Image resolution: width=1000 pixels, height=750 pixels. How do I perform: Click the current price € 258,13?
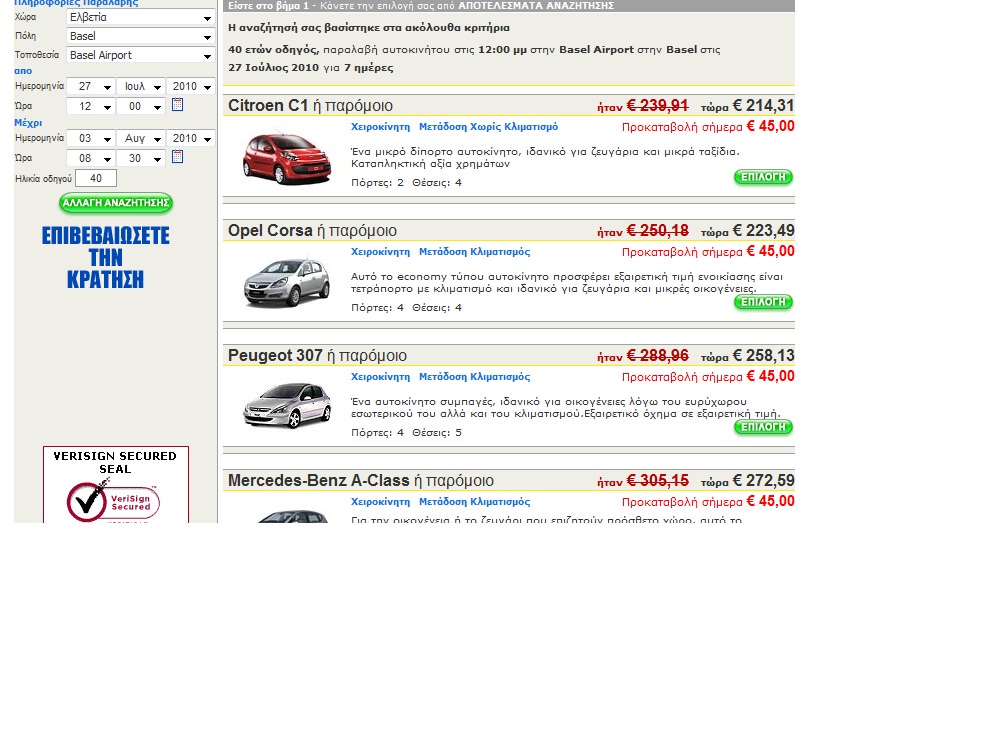pos(763,356)
